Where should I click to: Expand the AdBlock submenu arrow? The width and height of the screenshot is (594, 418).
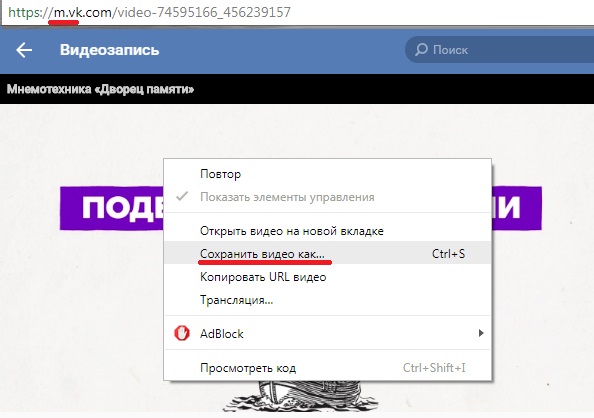(x=481, y=333)
